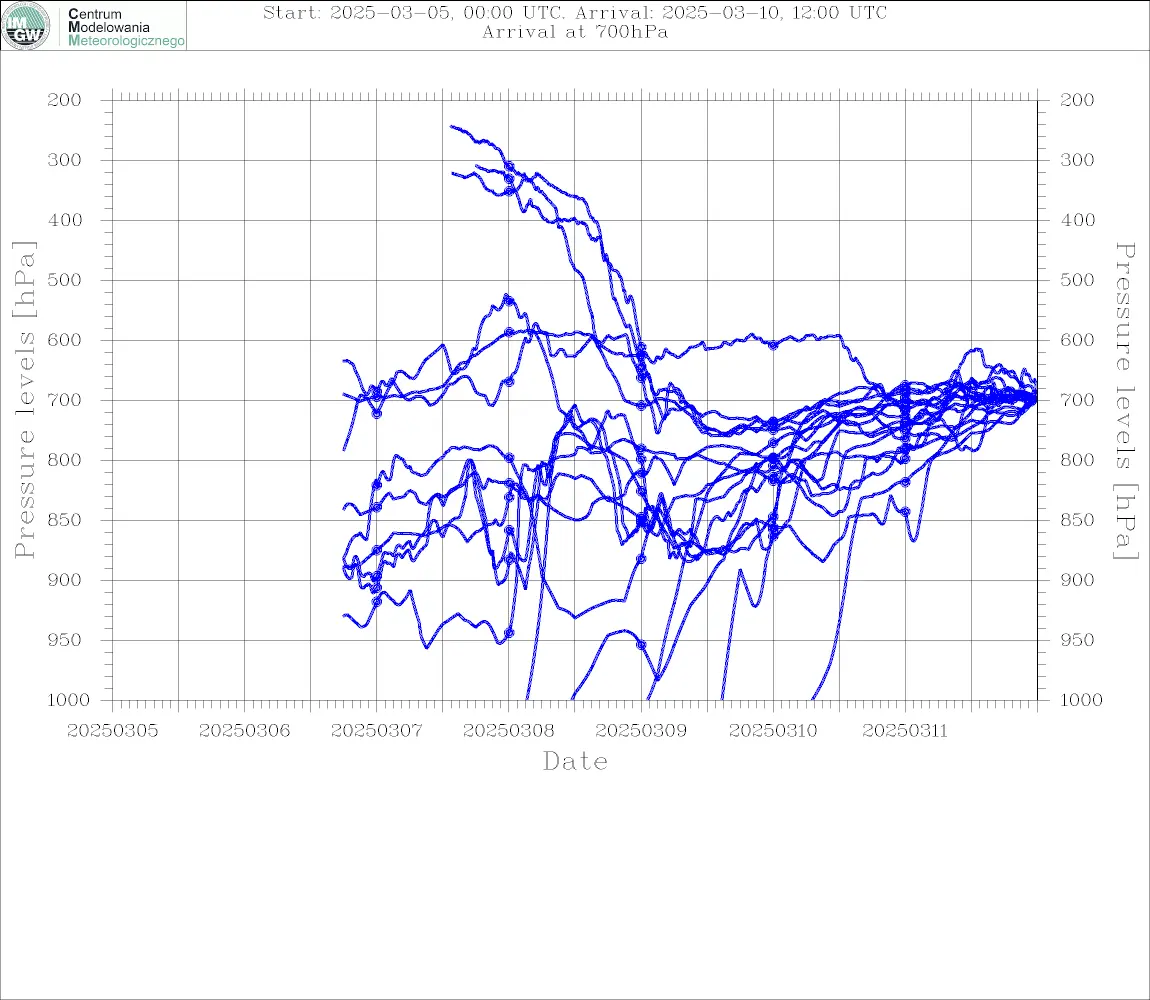Click date label 20250306

(244, 731)
